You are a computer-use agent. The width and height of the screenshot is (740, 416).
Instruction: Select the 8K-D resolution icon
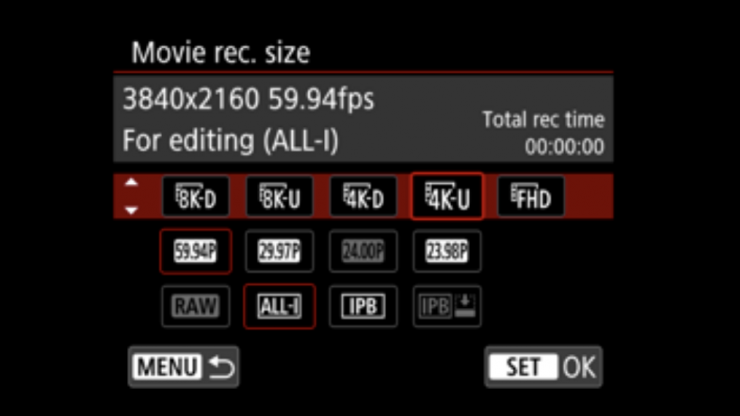pyautogui.click(x=196, y=196)
